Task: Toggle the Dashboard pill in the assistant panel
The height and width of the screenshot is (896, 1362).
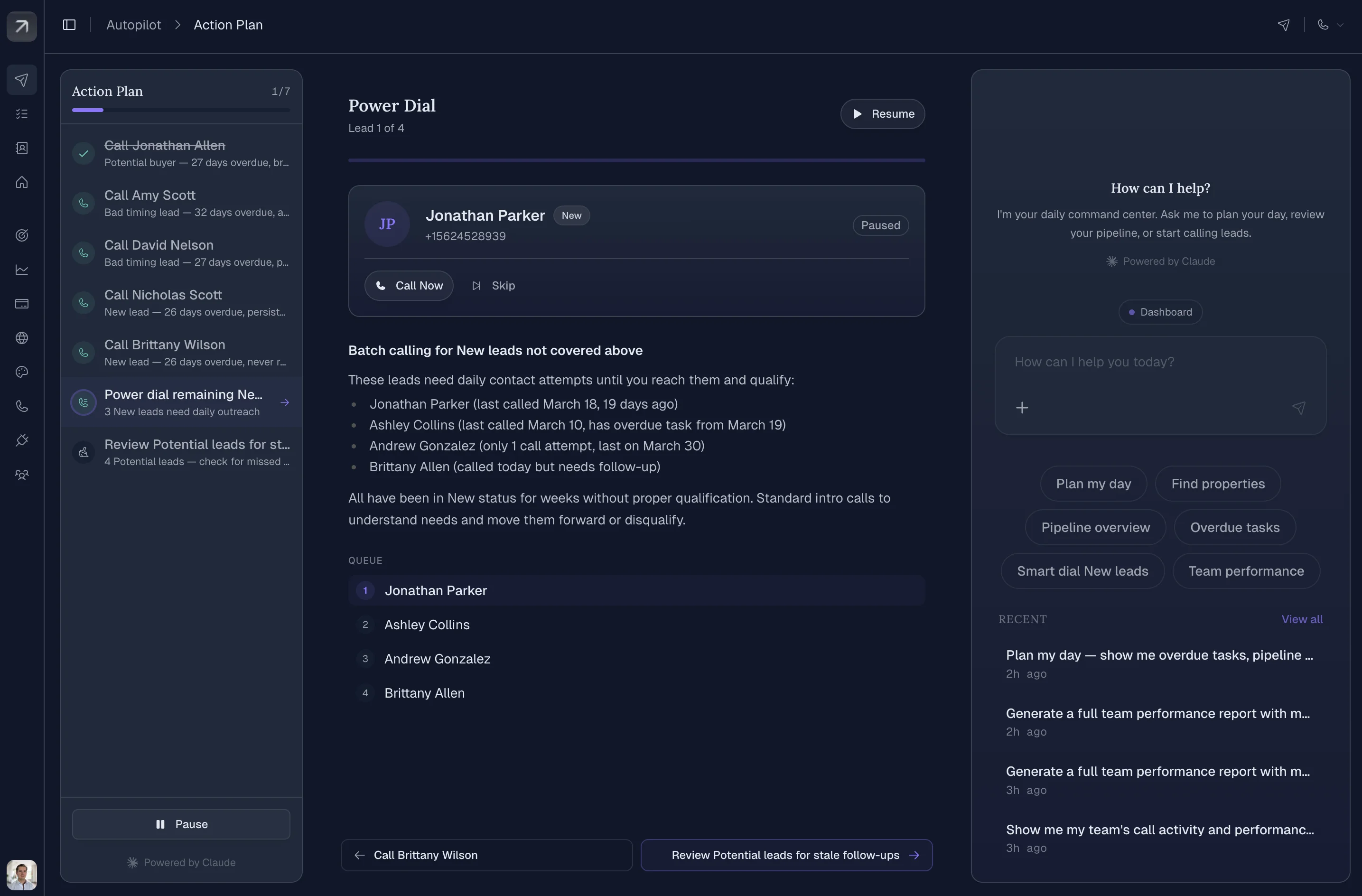Action: click(x=1160, y=312)
